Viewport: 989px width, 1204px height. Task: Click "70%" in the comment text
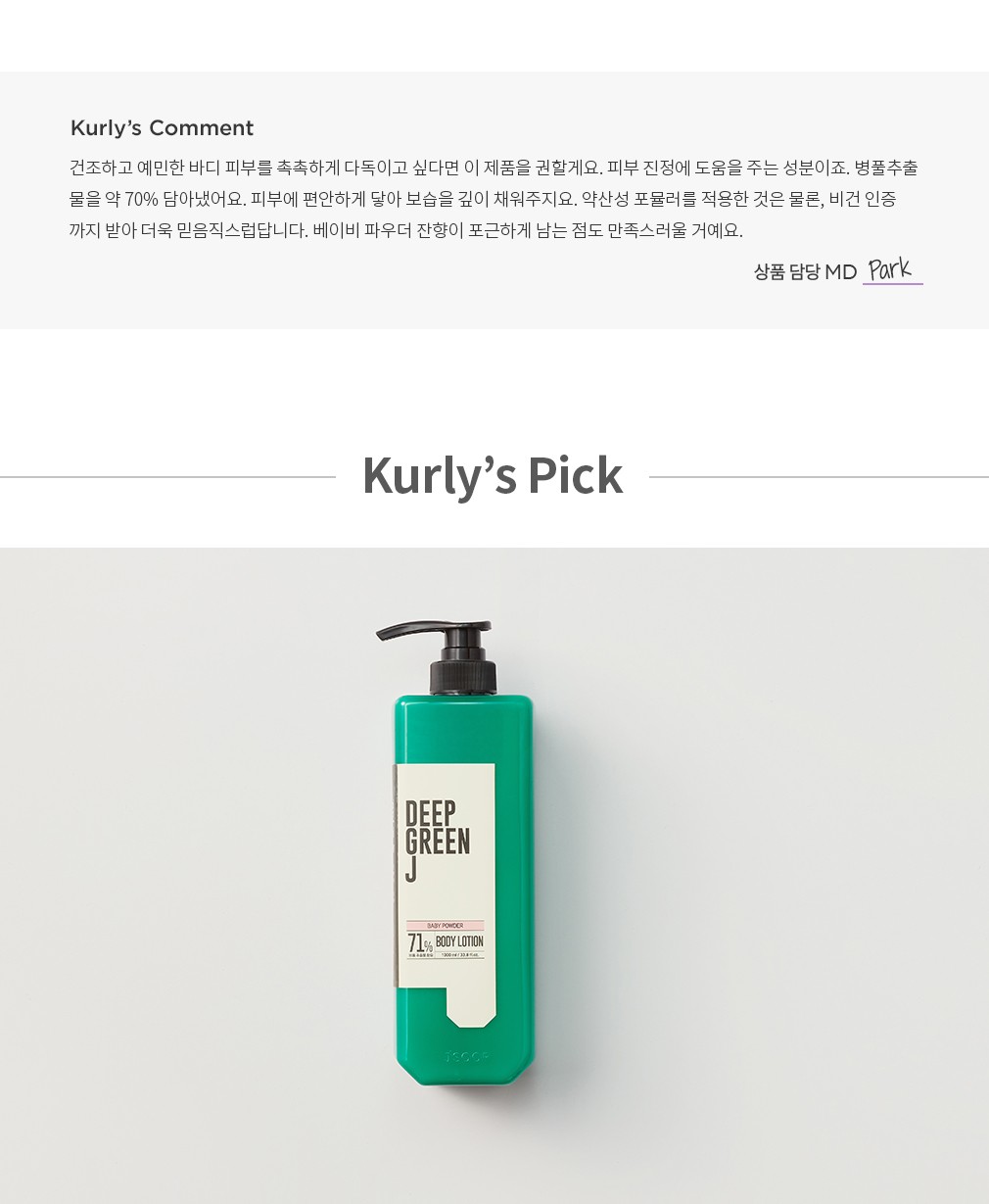tap(141, 199)
